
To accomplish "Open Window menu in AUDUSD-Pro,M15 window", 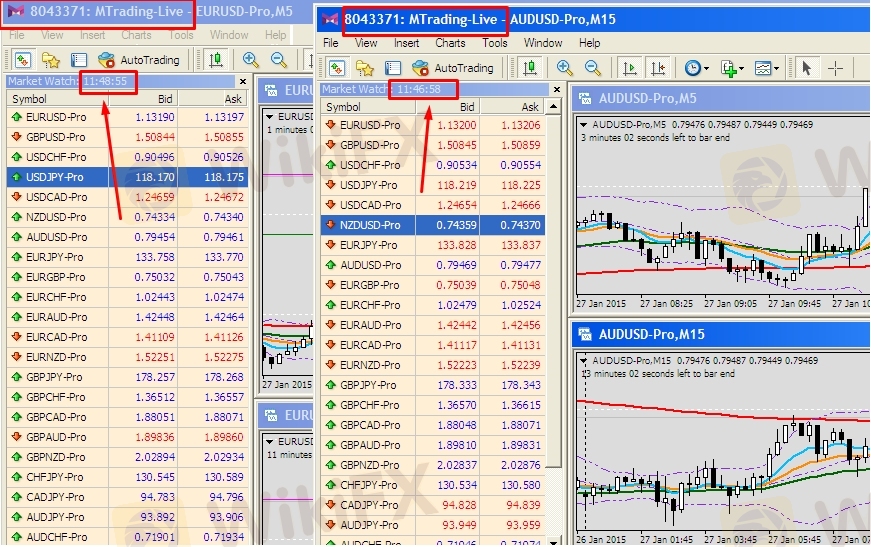I will [543, 43].
